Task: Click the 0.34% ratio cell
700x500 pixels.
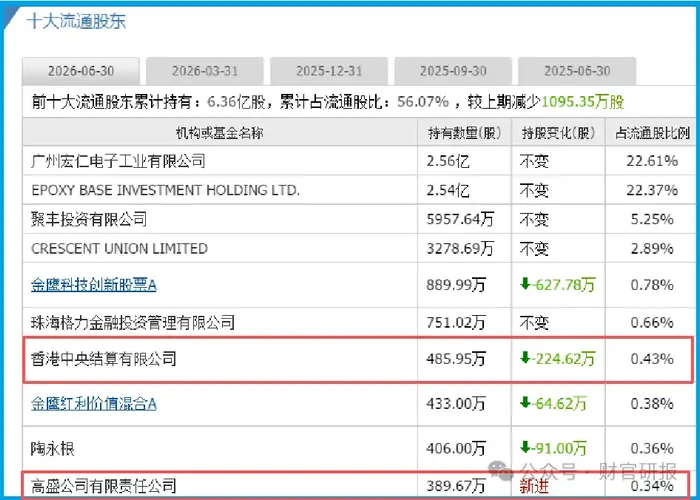Action: coord(652,485)
